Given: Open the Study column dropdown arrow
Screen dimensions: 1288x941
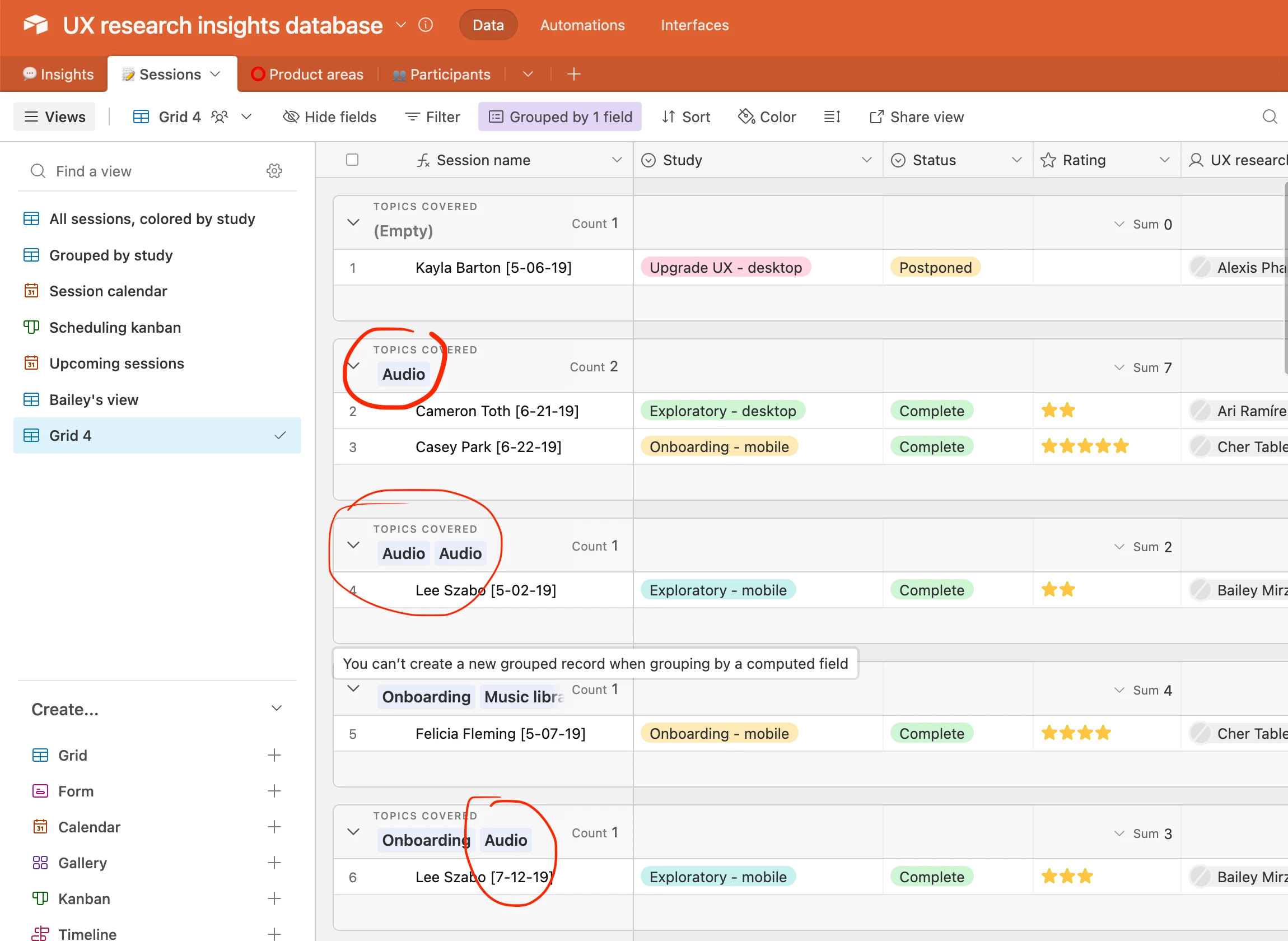Looking at the screenshot, I should (867, 160).
